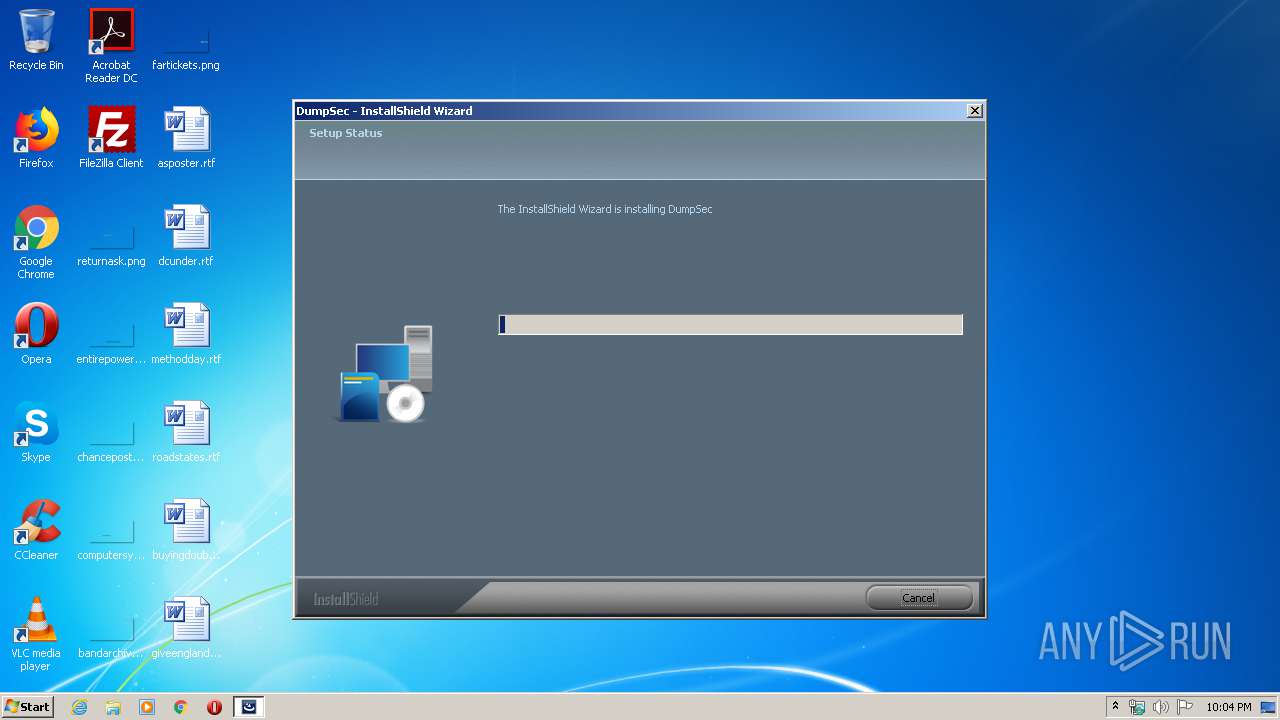Open the Windows Start menu
This screenshot has width=1280, height=720.
27,706
